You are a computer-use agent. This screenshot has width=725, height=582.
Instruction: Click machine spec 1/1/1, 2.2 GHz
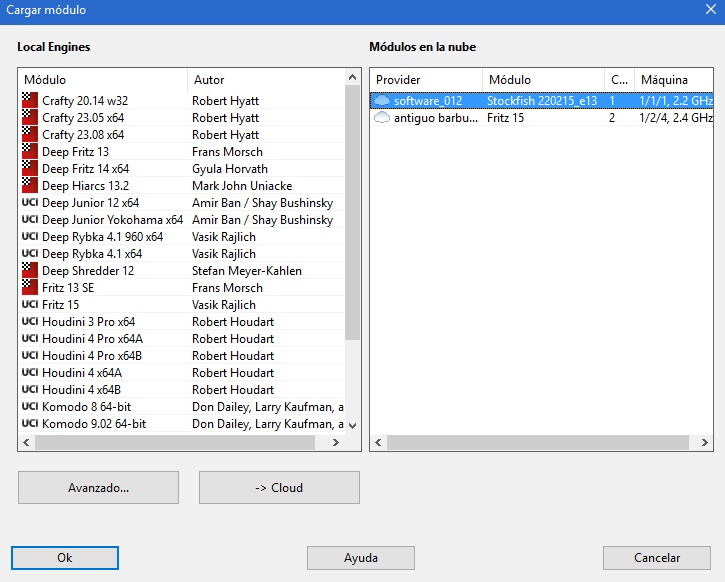[676, 100]
